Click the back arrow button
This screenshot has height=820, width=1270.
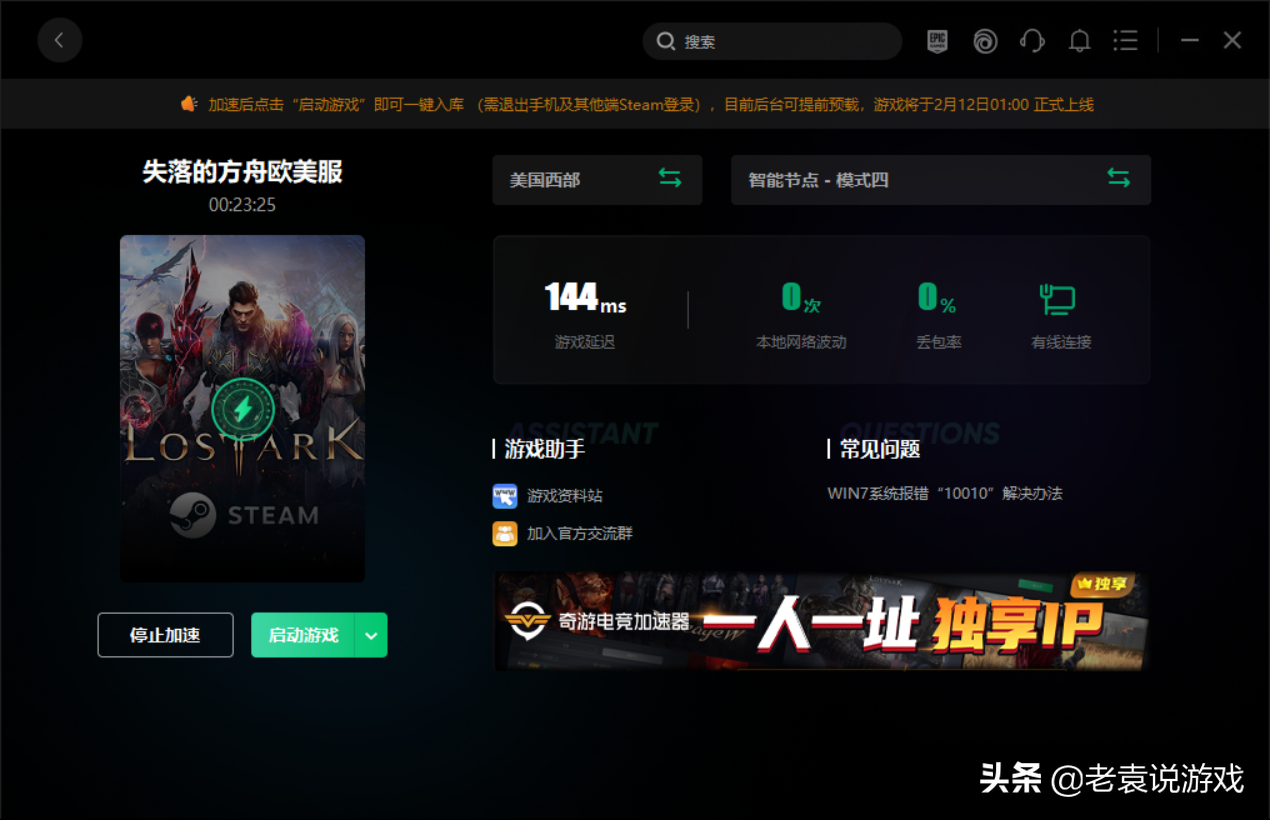(60, 41)
